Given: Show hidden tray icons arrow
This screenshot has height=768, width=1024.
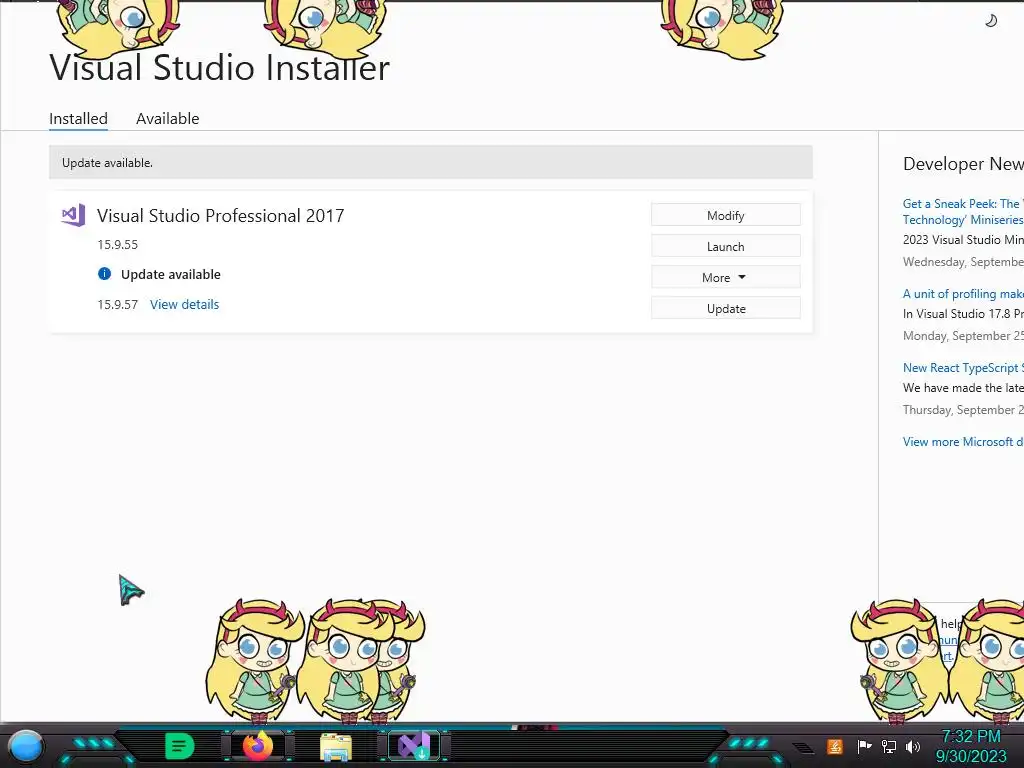Looking at the screenshot, I should [804, 748].
